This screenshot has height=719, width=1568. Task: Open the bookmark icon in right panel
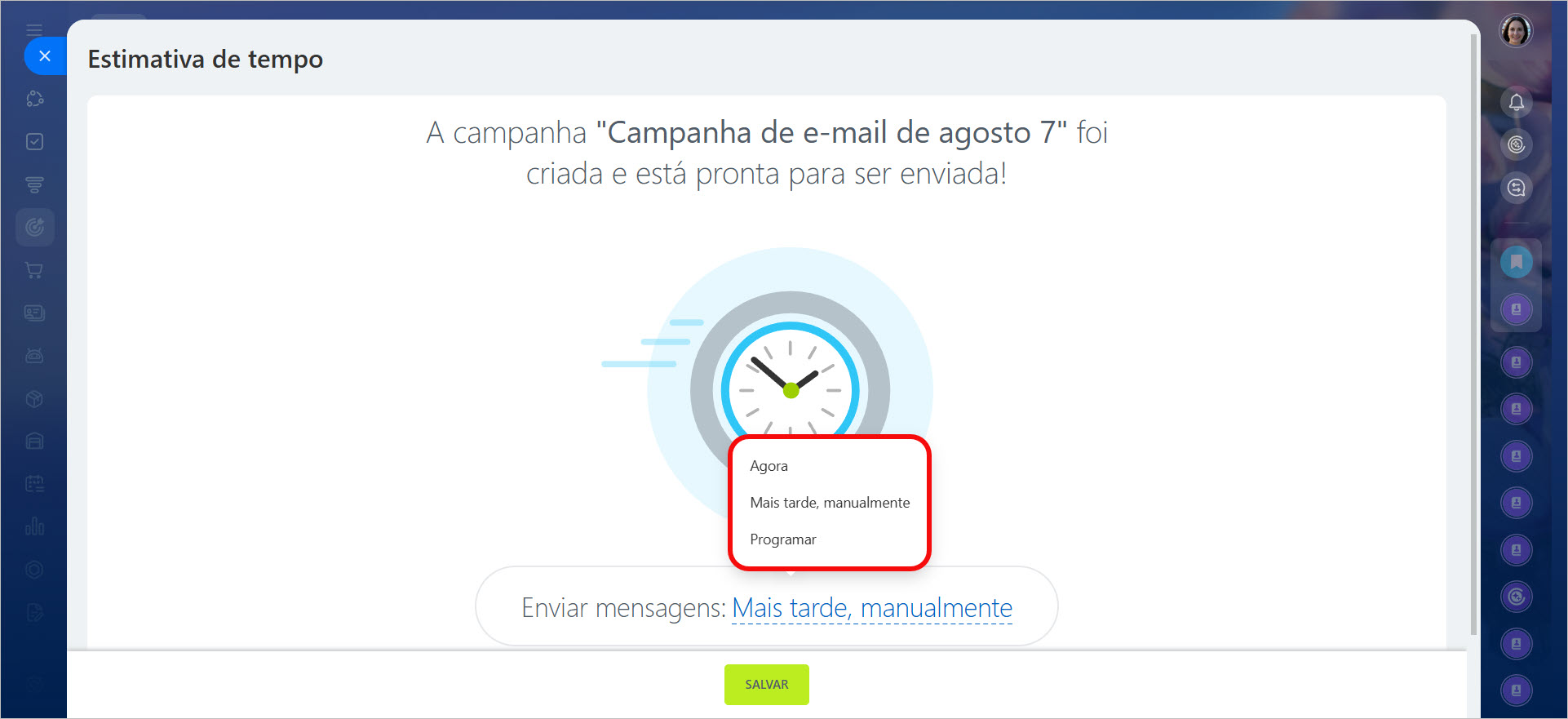pyautogui.click(x=1516, y=262)
